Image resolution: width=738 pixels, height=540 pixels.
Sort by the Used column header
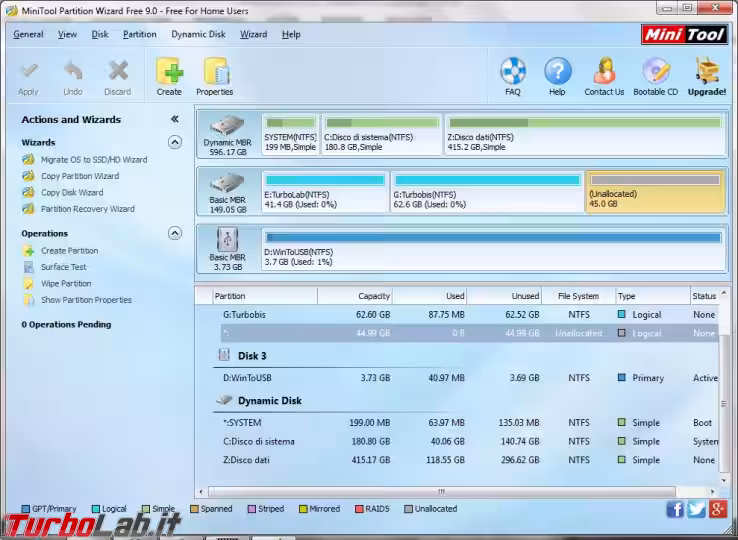coord(430,296)
